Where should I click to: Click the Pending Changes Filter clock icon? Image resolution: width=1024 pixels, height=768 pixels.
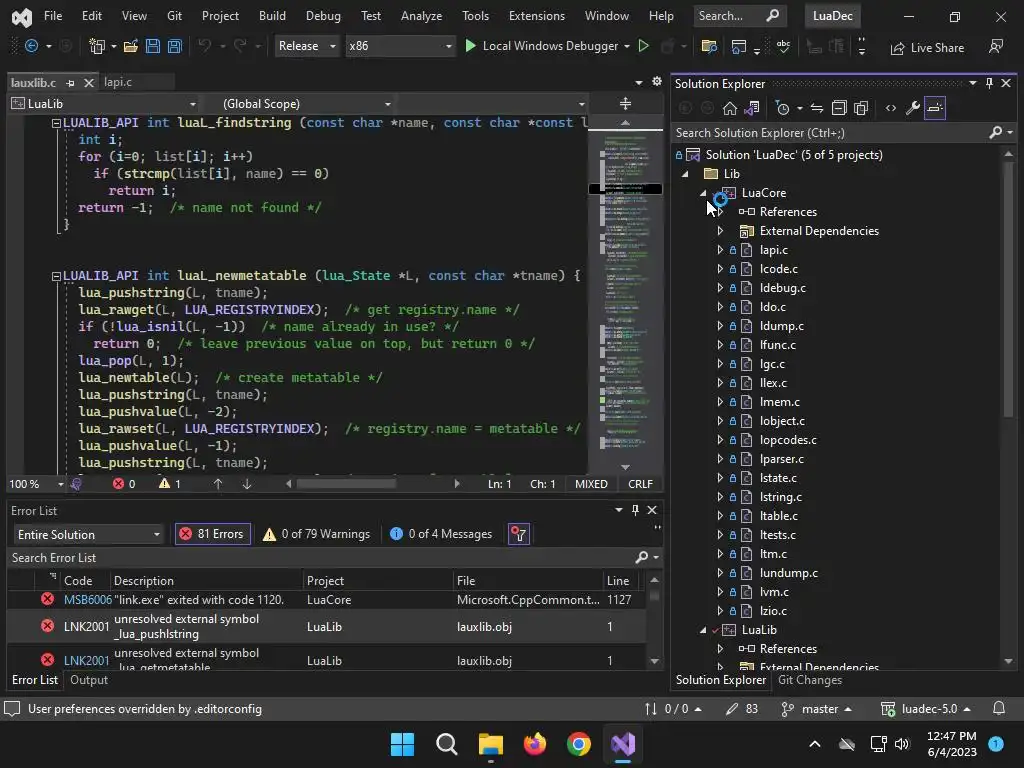[782, 108]
